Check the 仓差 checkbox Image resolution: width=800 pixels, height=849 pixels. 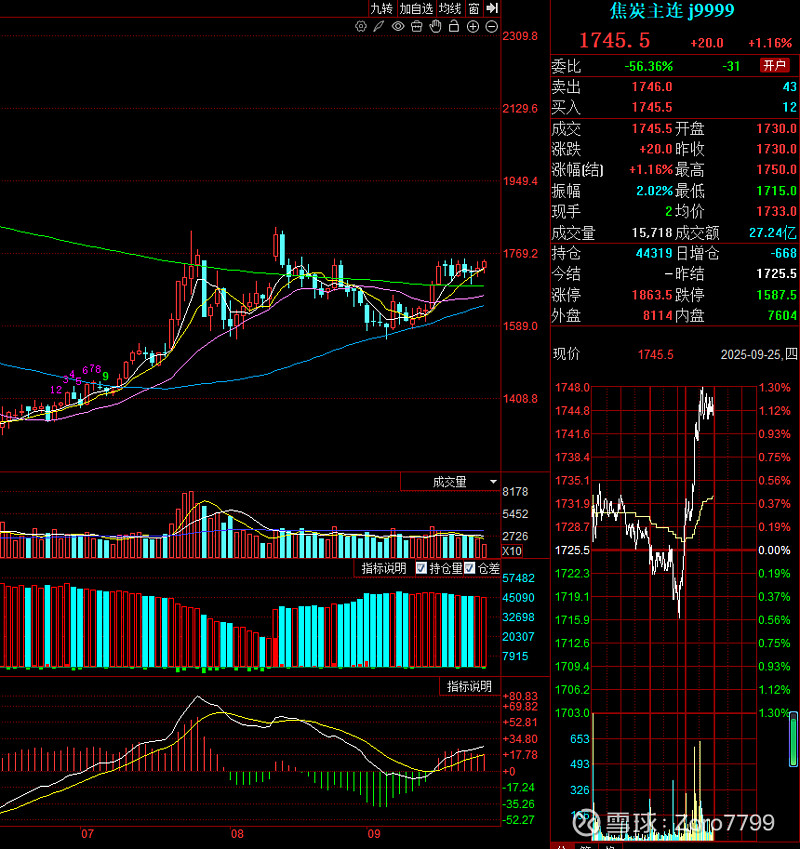click(x=469, y=568)
